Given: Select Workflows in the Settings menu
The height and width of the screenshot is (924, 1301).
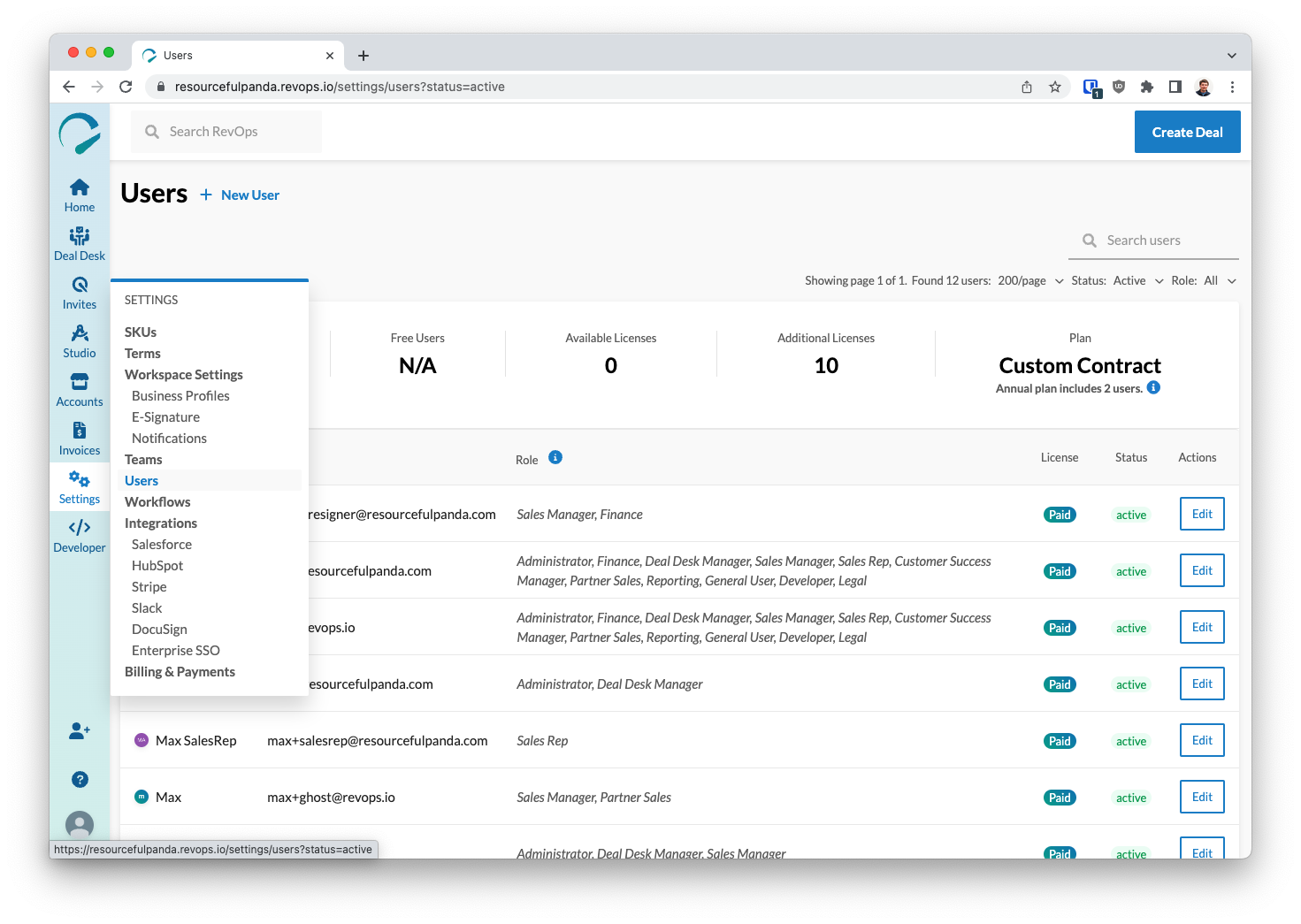Looking at the screenshot, I should click(x=157, y=501).
